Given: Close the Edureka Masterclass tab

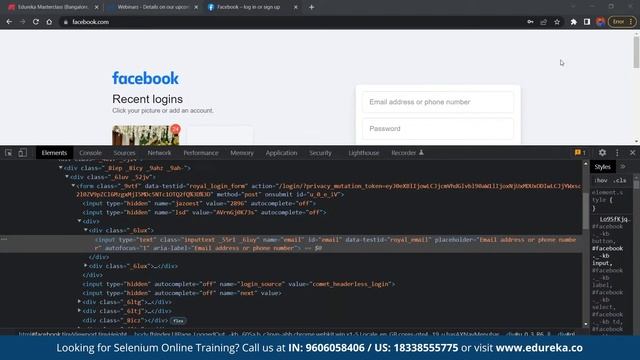Looking at the screenshot, I should [96, 7].
